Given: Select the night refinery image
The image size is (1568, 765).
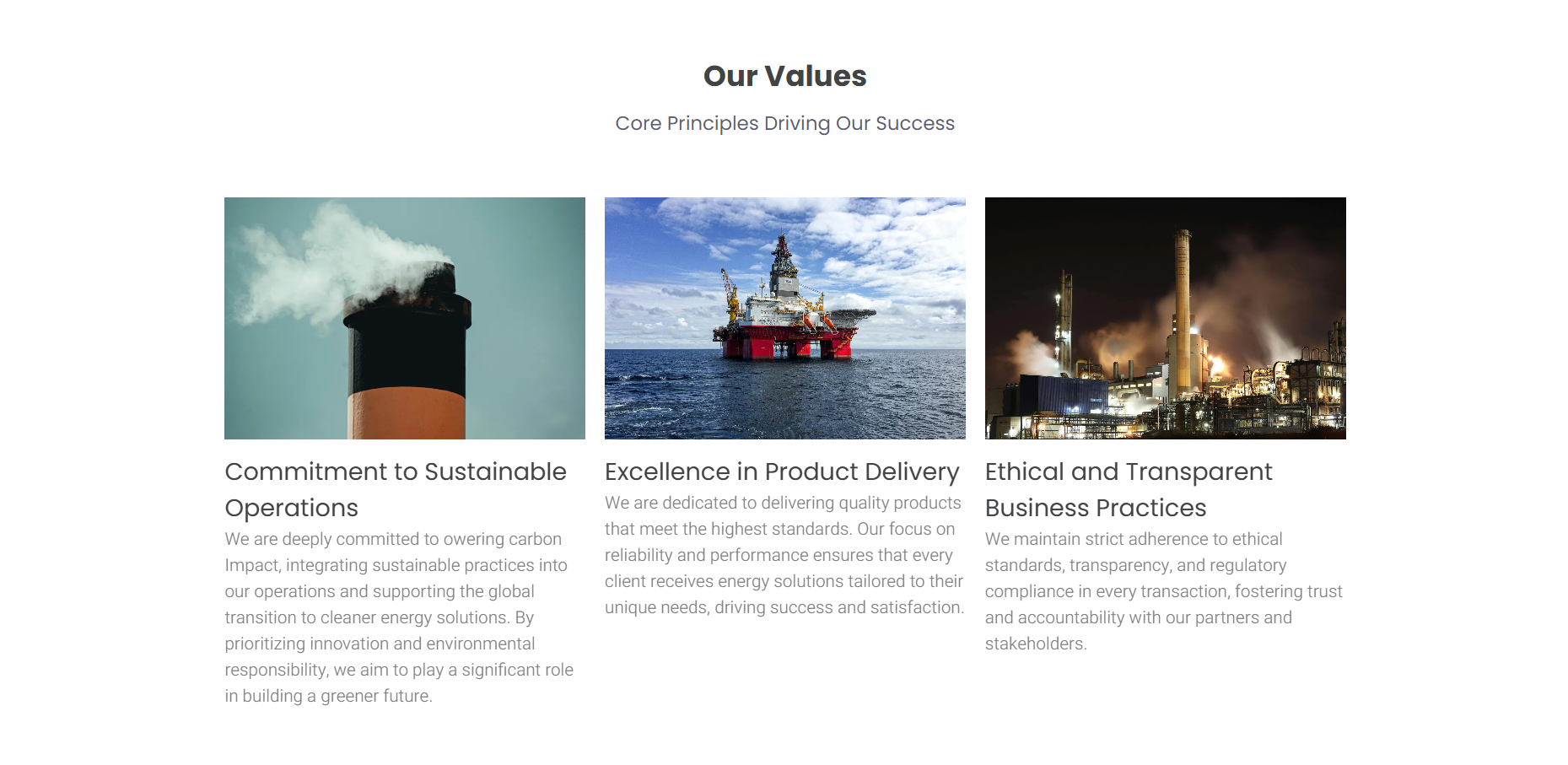Looking at the screenshot, I should coord(1165,318).
